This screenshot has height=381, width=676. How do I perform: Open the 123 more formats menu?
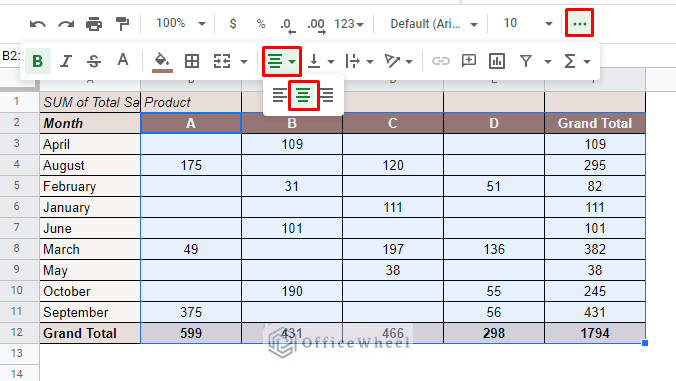tap(349, 24)
